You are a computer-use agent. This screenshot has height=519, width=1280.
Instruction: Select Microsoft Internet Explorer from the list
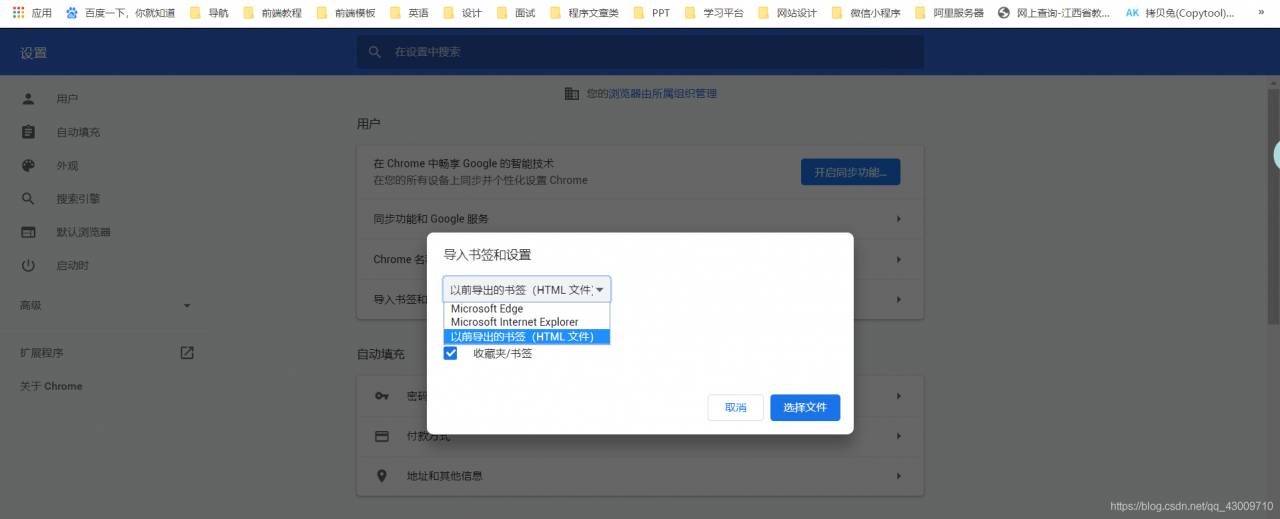coord(527,322)
